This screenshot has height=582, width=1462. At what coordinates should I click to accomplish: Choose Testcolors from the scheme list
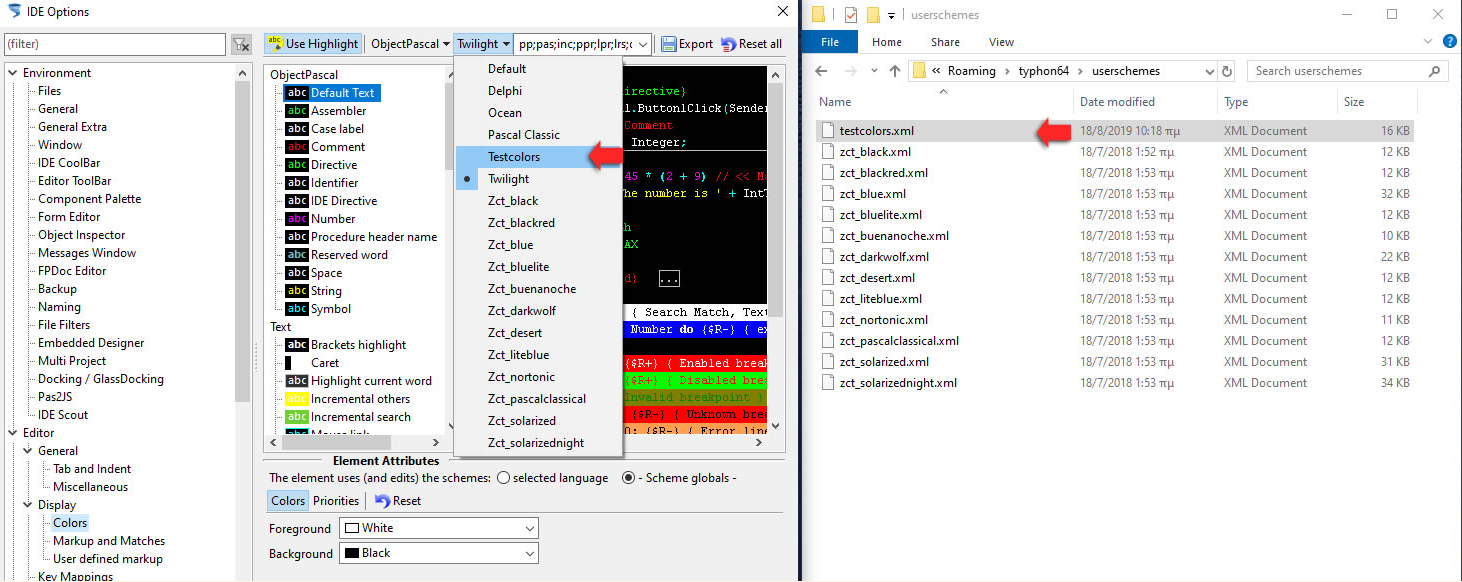pos(514,157)
